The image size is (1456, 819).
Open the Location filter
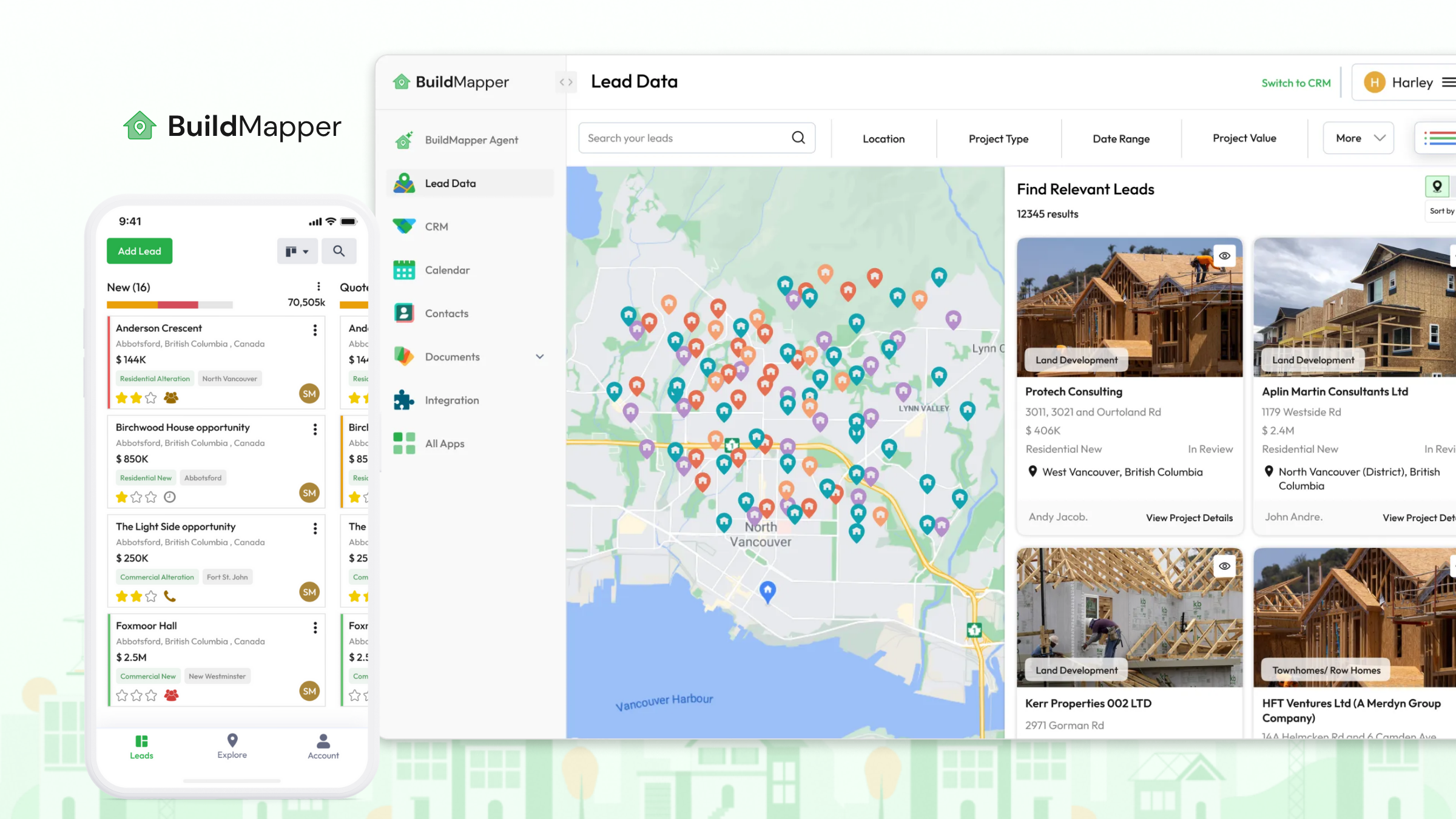[x=883, y=139]
